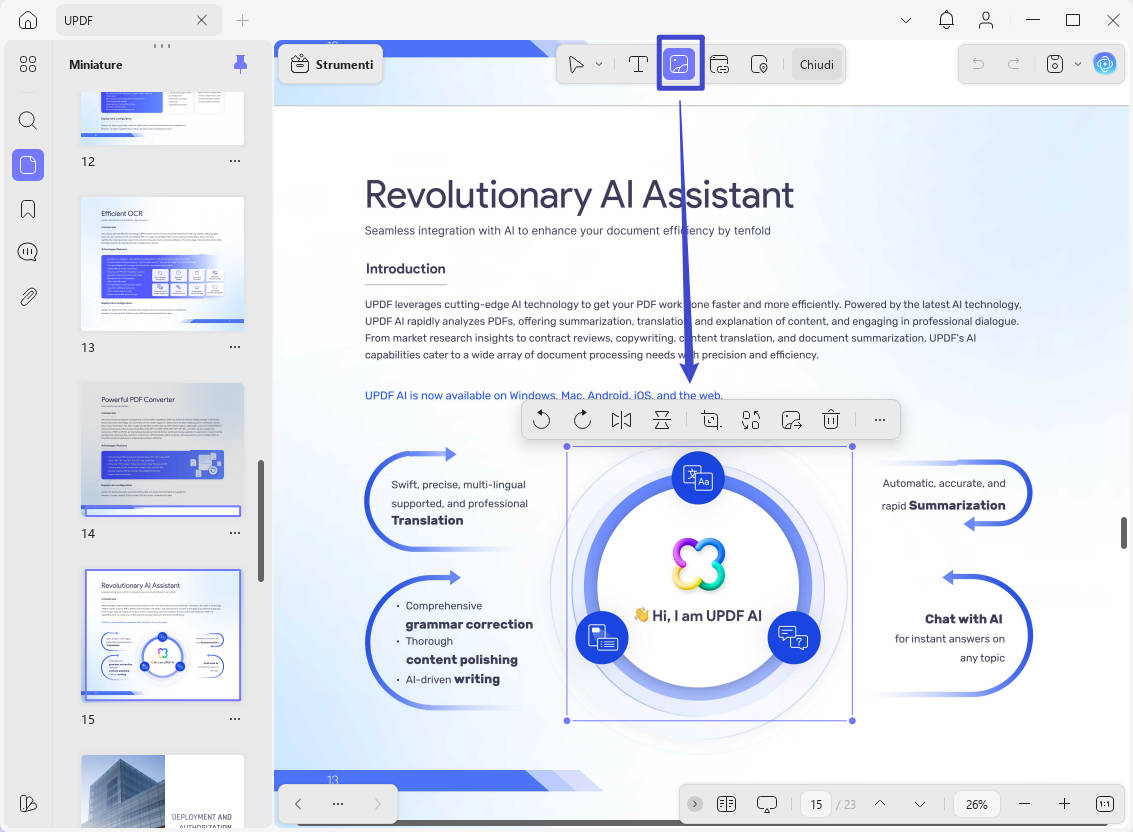Select the text editing tool

[638, 64]
